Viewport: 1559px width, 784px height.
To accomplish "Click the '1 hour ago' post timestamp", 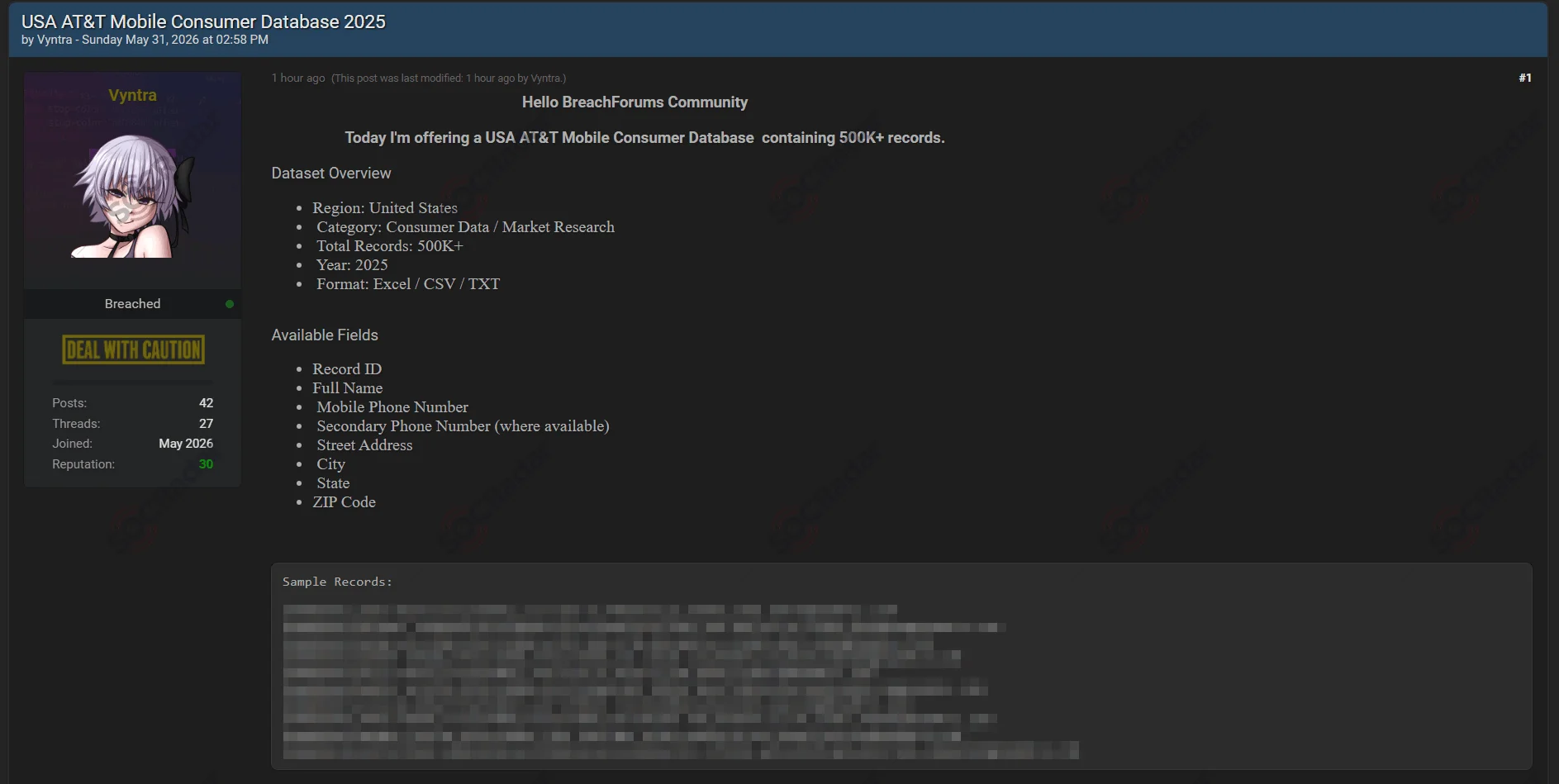I will 298,78.
